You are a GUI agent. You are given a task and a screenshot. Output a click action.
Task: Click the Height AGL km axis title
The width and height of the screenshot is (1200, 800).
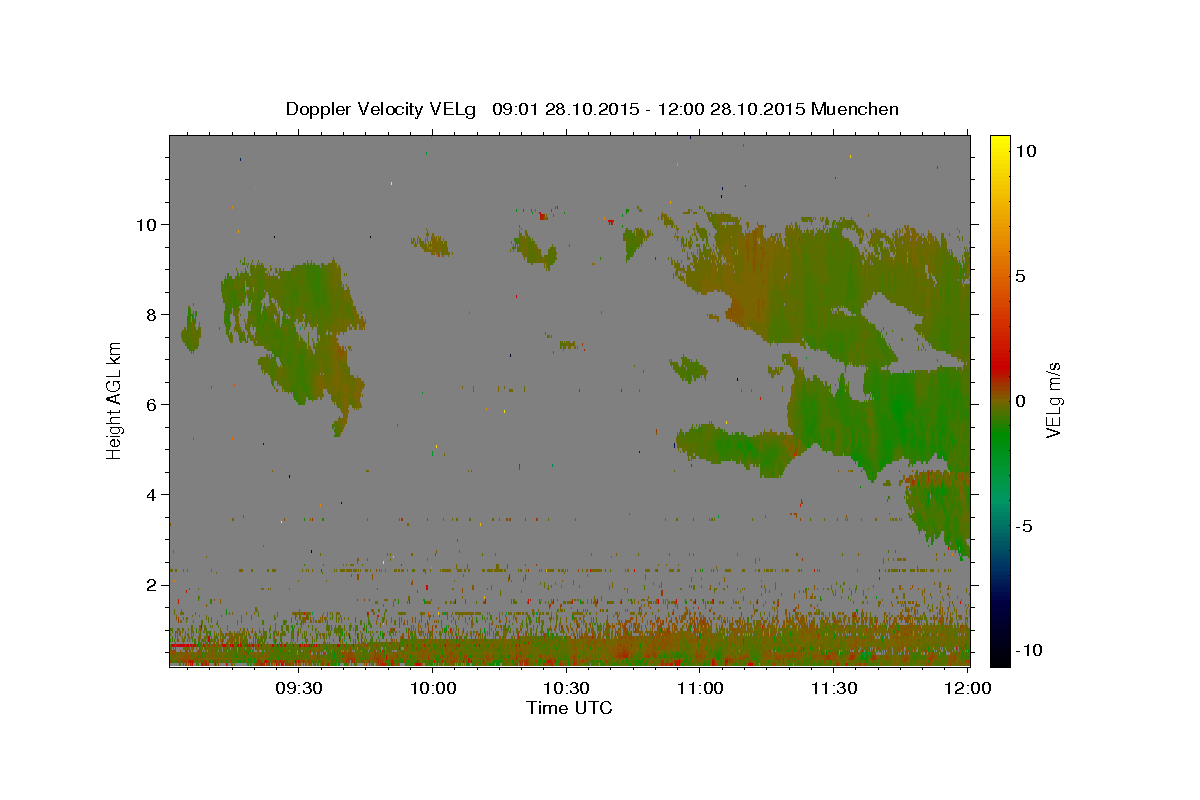[x=115, y=400]
